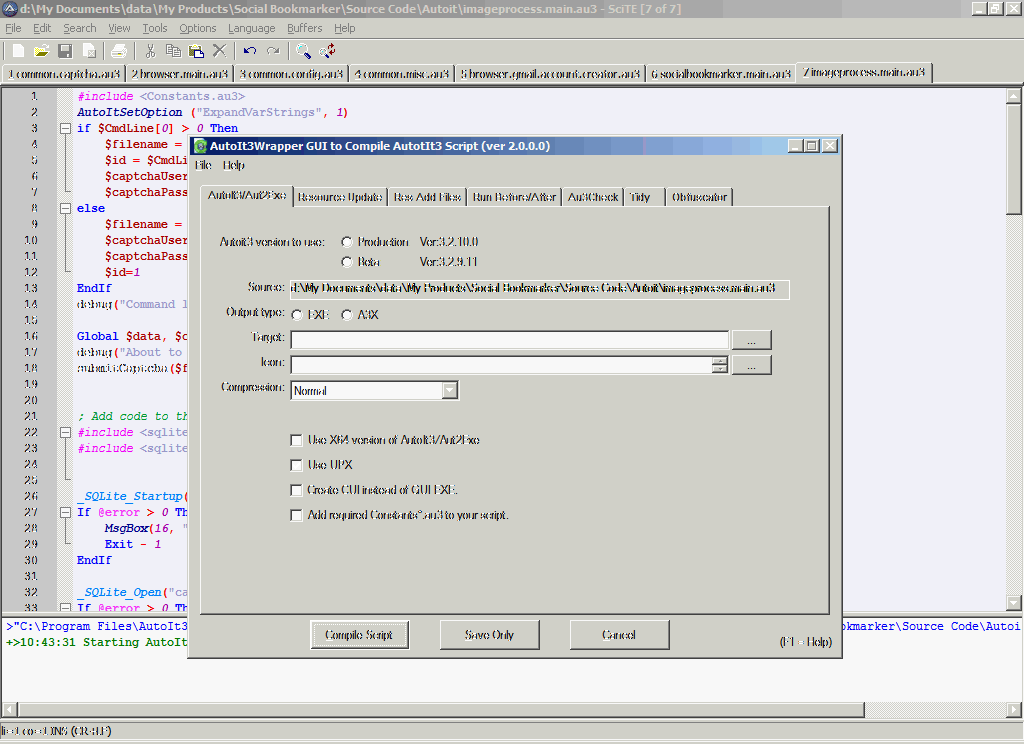Click into the Target input field
The height and width of the screenshot is (744, 1024).
pos(509,340)
